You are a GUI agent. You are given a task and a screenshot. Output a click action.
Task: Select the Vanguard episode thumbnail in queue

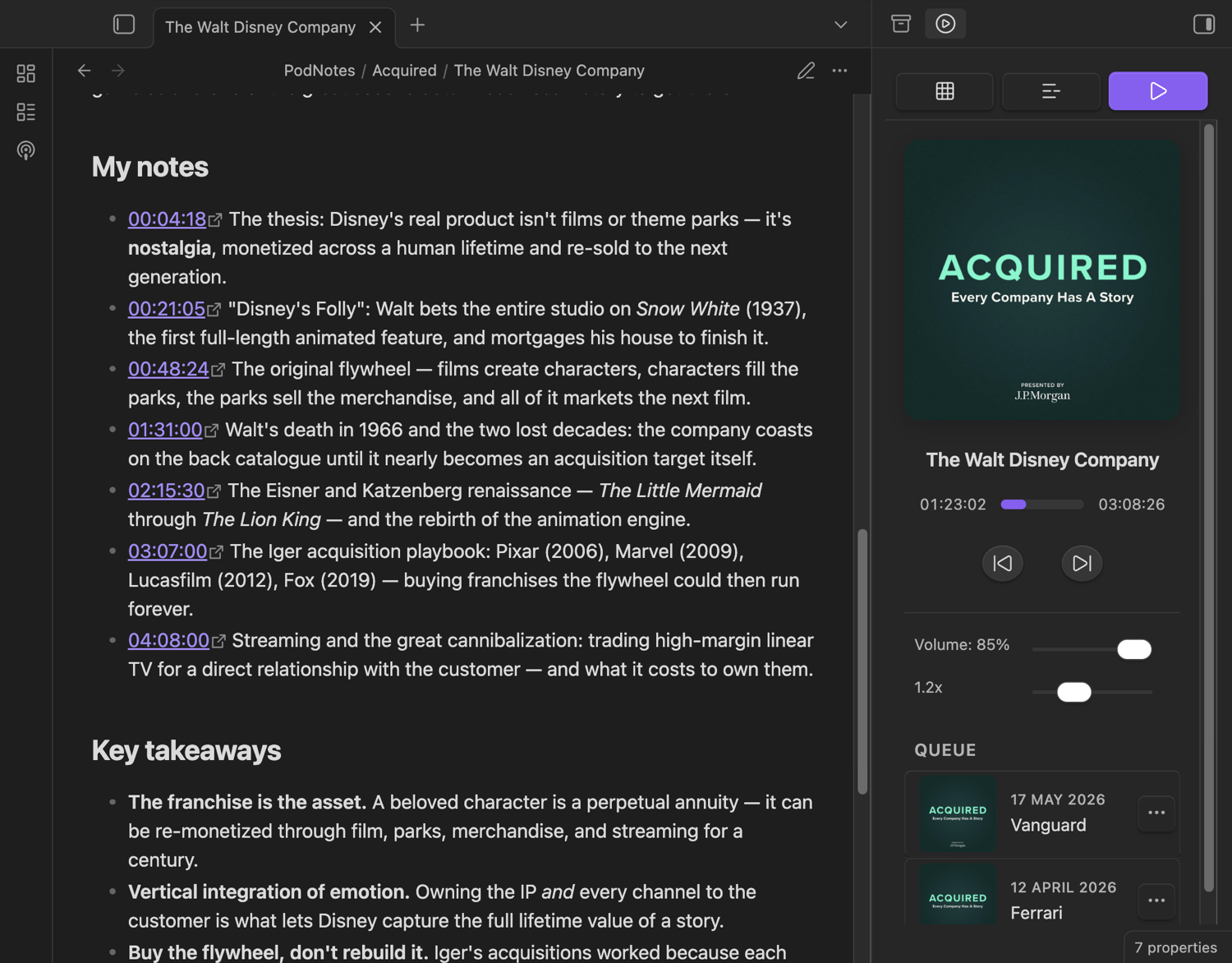958,813
